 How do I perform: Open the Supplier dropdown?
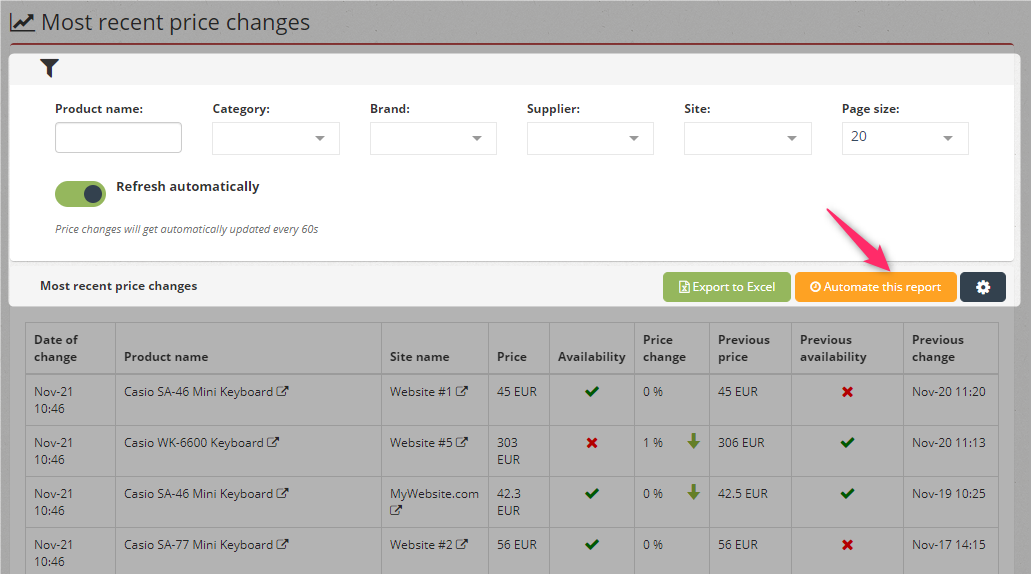(590, 138)
